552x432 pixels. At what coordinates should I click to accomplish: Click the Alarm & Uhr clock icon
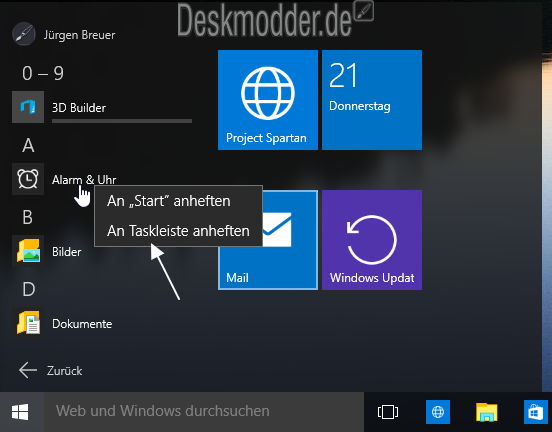click(x=28, y=179)
